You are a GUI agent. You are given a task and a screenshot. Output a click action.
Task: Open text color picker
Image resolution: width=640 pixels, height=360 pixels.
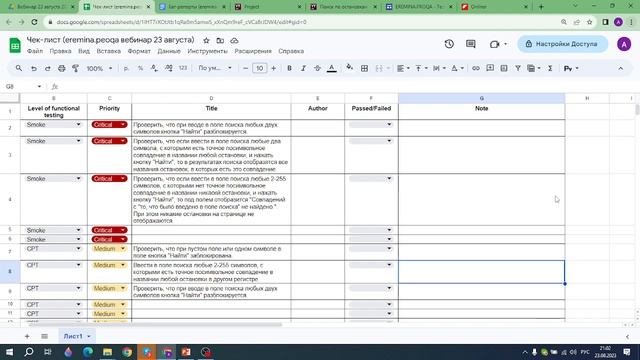[332, 69]
